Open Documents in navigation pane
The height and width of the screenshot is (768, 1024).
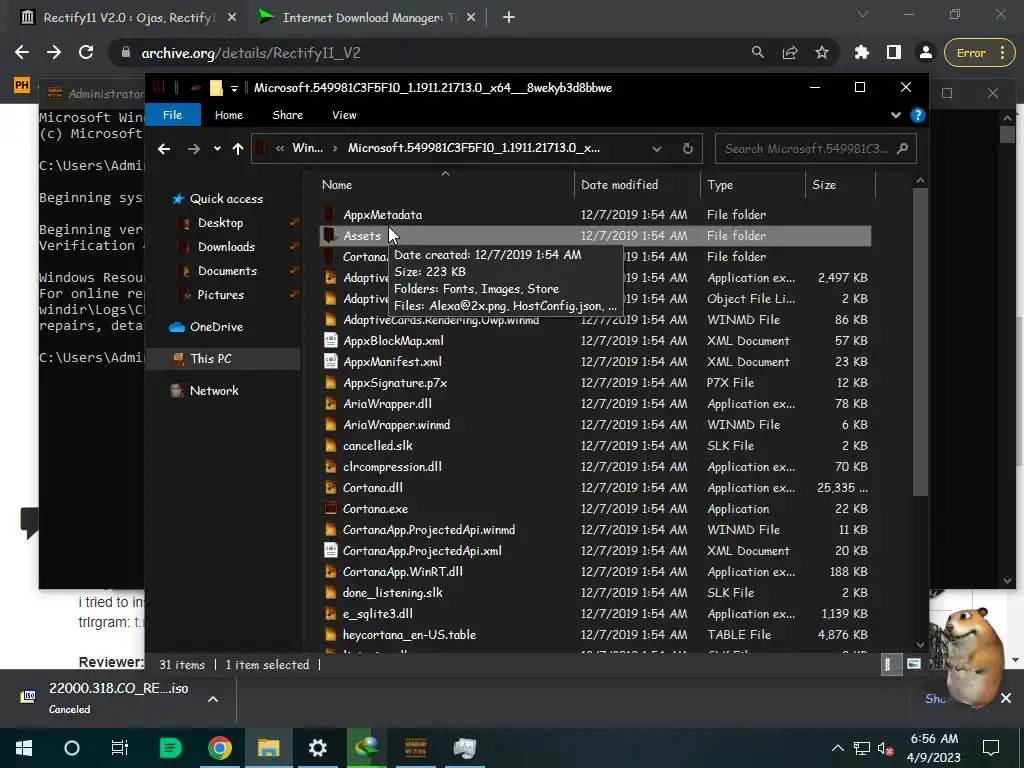227,271
